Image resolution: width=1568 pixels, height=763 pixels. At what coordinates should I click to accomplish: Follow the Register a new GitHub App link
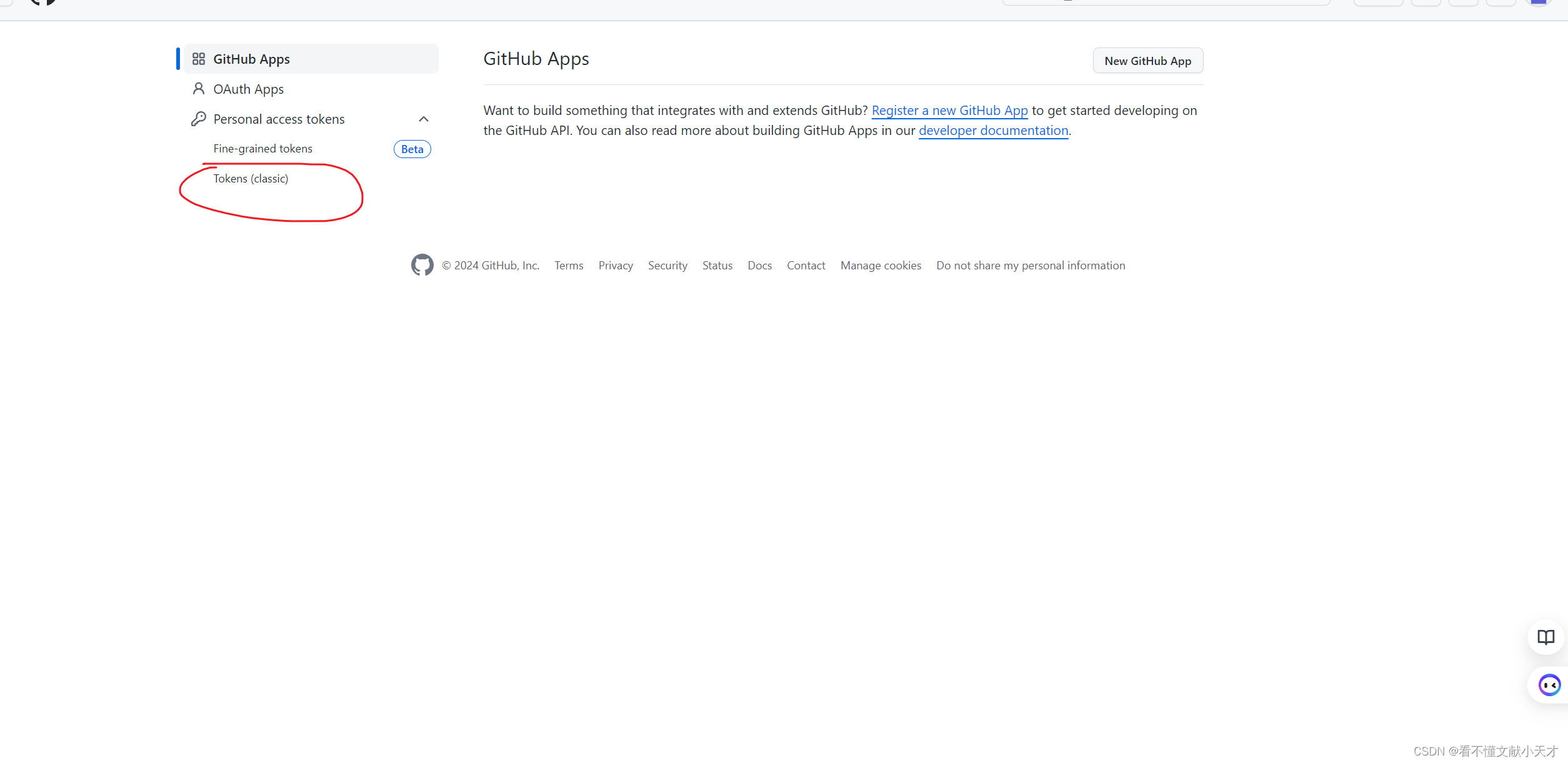click(x=949, y=111)
